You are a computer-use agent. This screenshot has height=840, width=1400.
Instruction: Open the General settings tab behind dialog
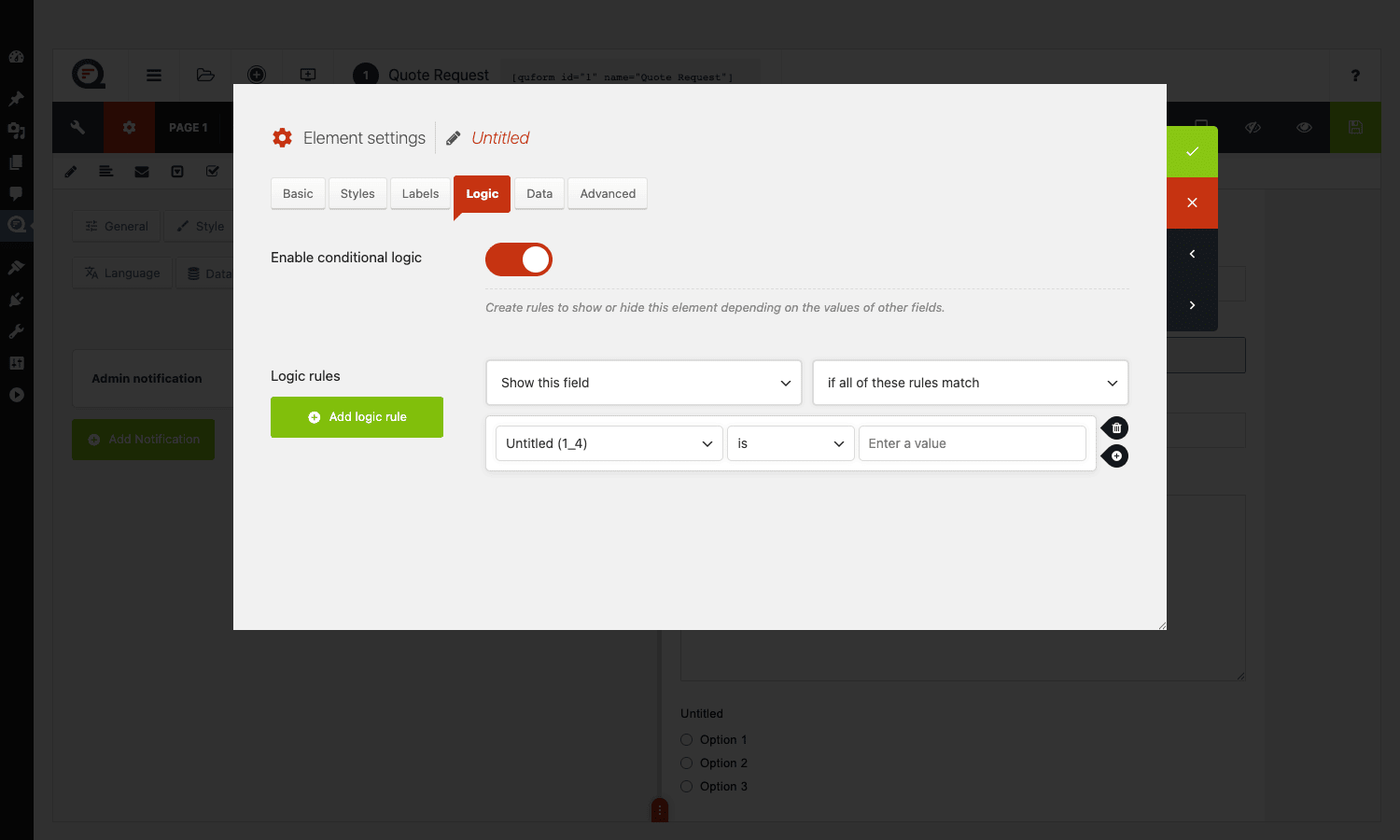pos(117,226)
